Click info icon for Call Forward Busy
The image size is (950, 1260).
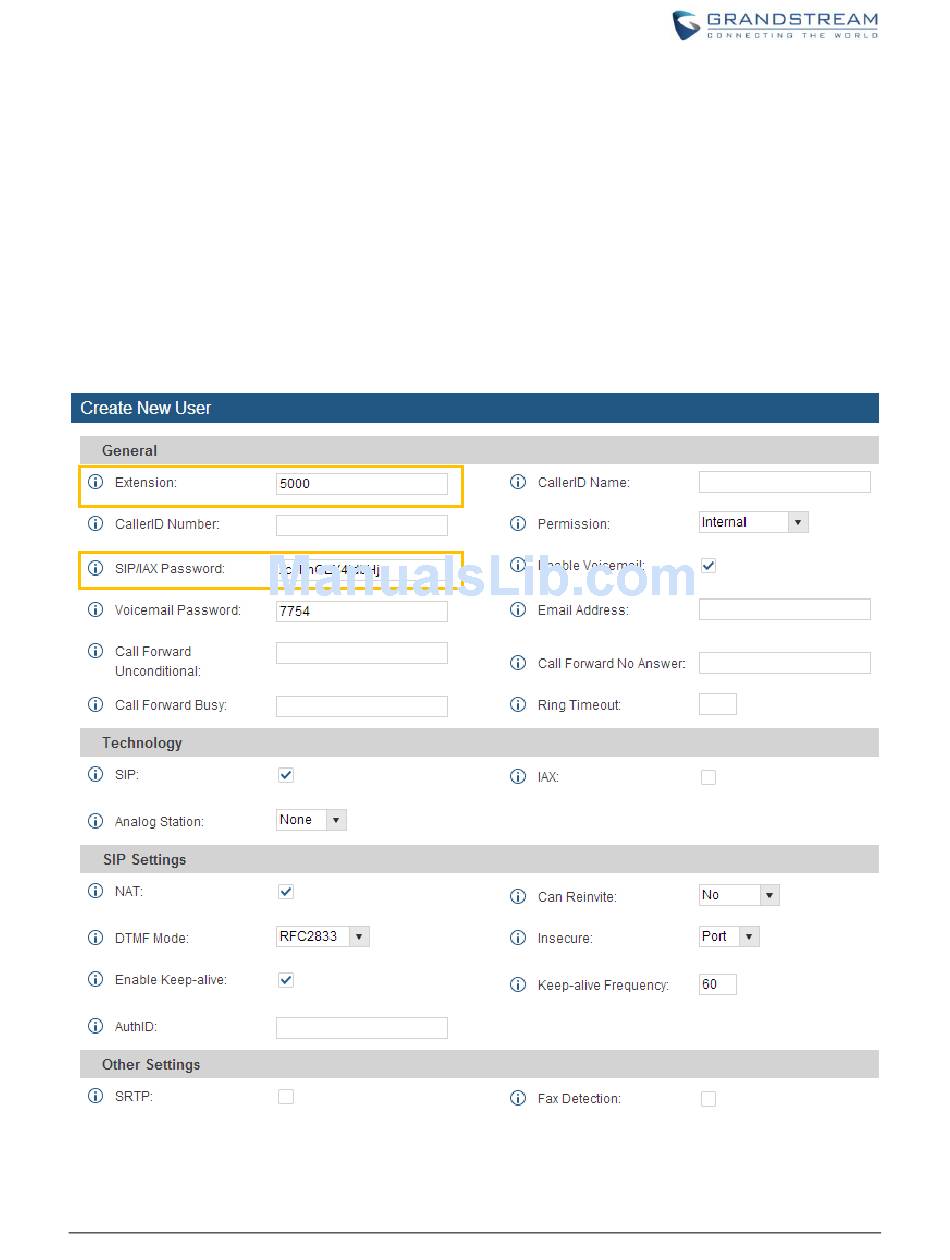tap(96, 705)
